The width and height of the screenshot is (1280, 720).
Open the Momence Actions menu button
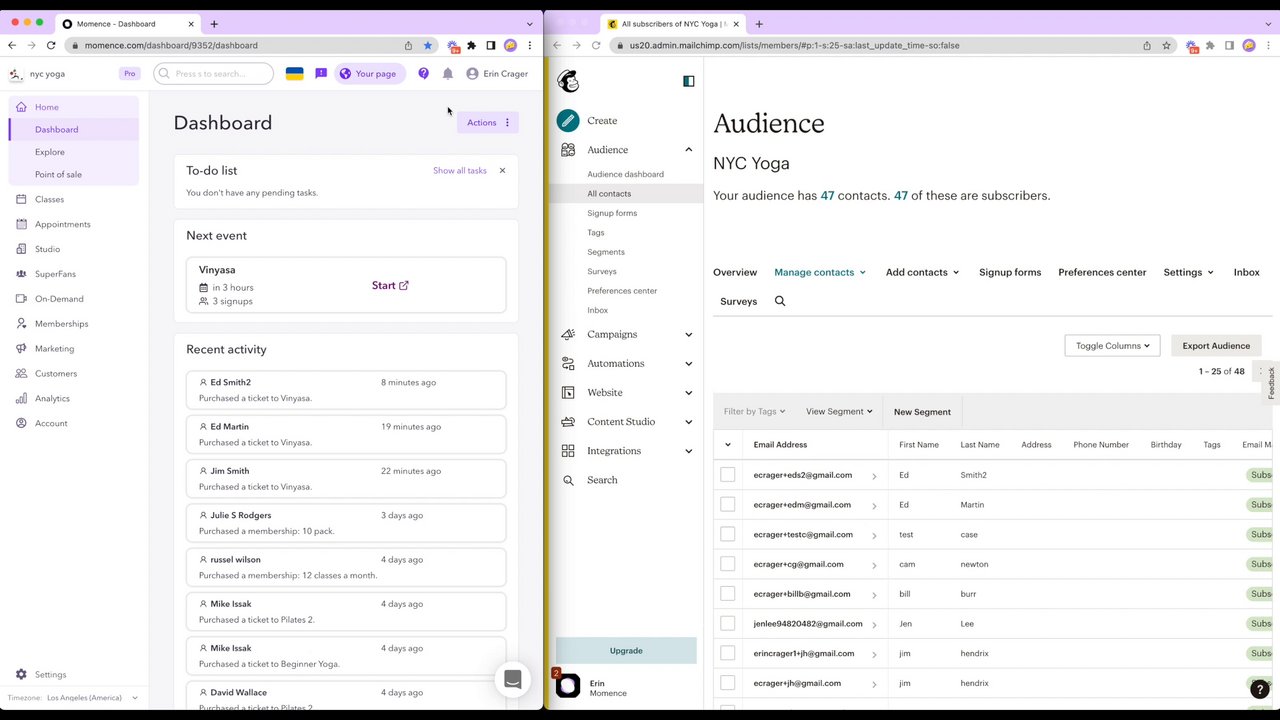pyautogui.click(x=488, y=123)
